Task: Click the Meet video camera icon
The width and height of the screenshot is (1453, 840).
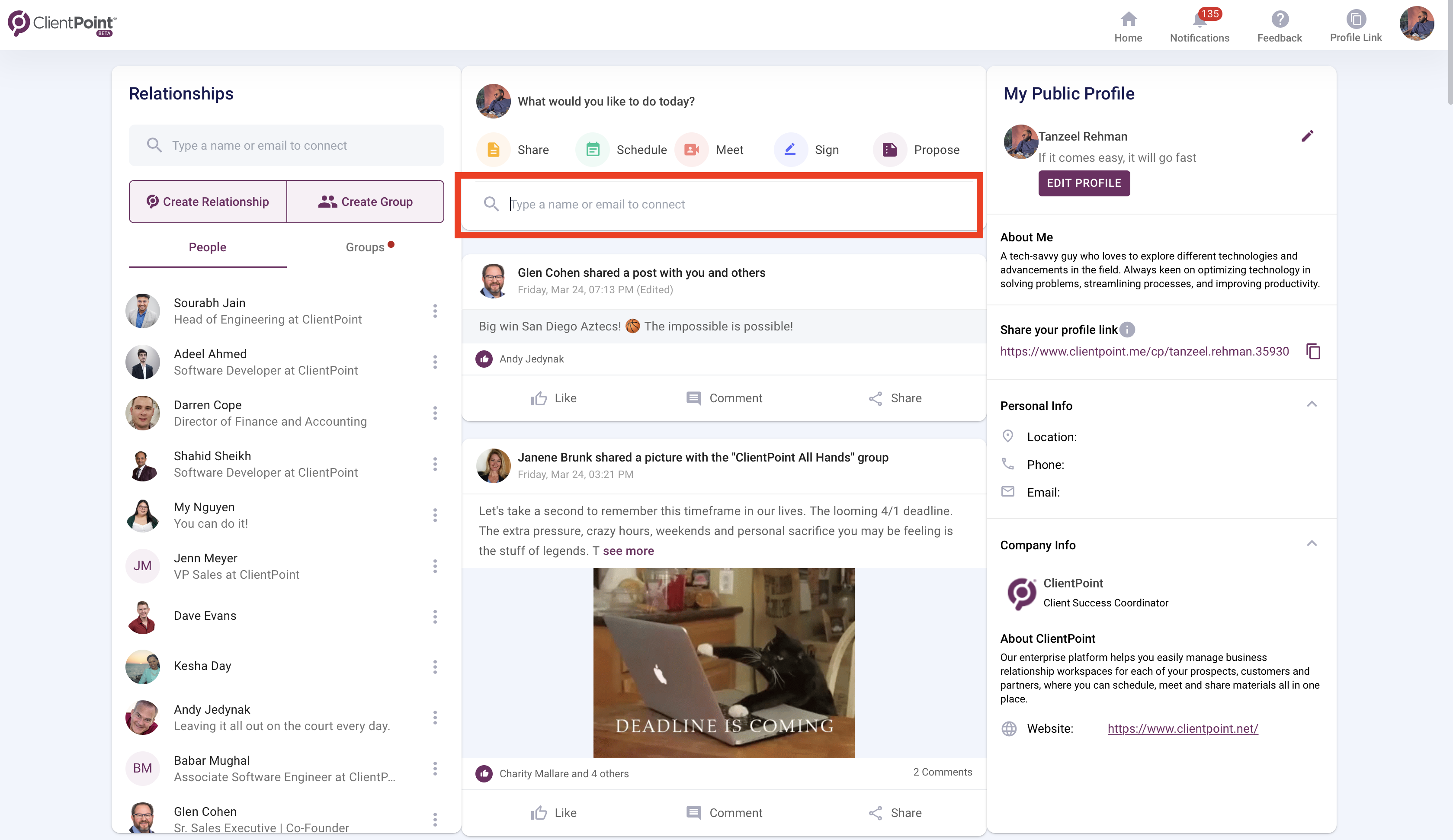Action: point(691,150)
